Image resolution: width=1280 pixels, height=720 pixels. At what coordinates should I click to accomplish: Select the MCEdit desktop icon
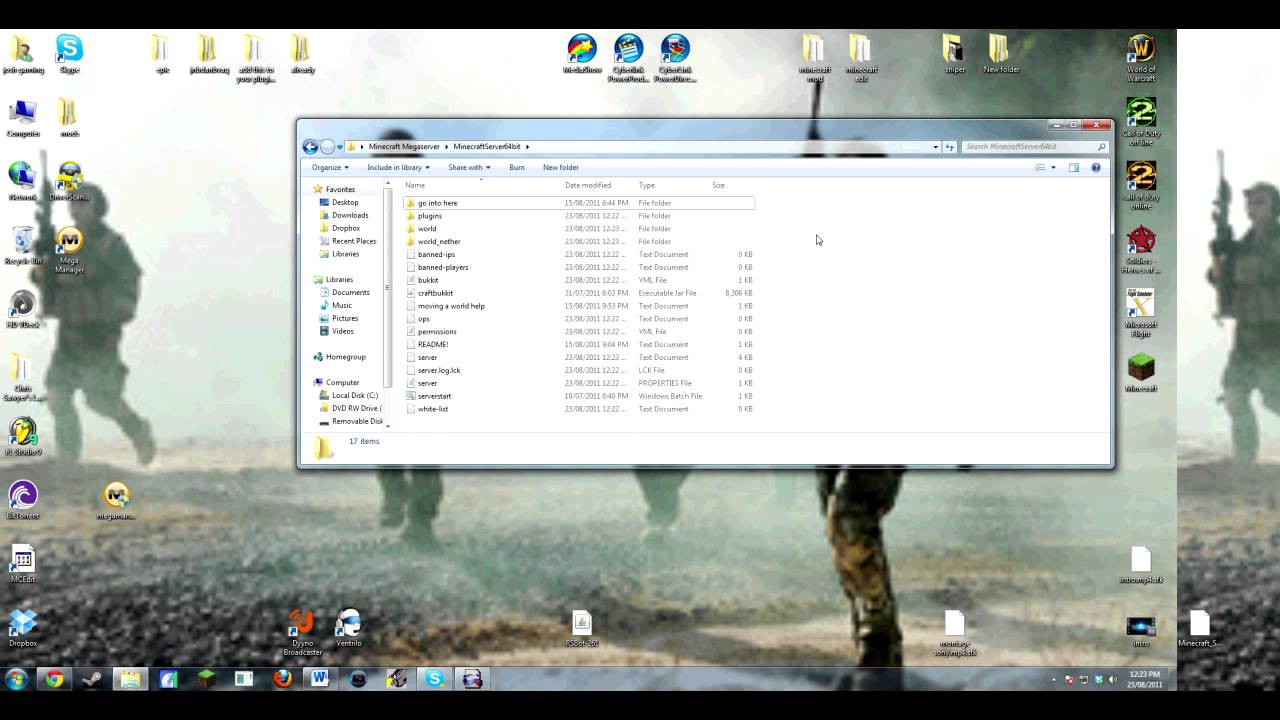23,565
